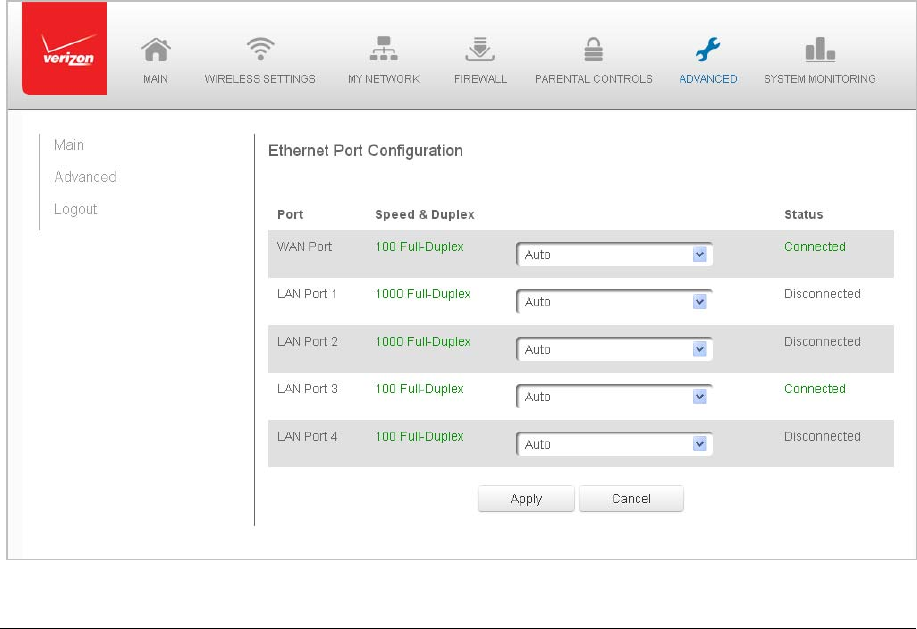Expand the LAN Port 2 Auto dropdown

tap(614, 350)
